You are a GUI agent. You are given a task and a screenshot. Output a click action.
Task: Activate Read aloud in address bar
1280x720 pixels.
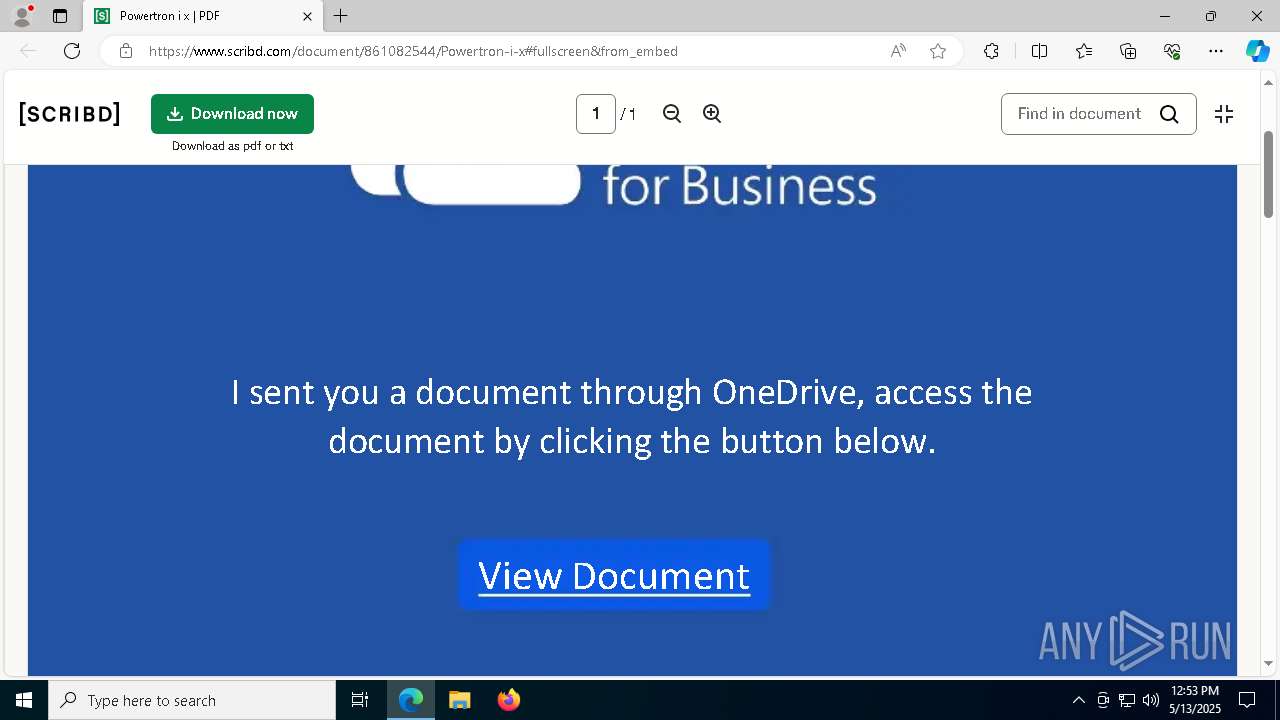tap(898, 51)
